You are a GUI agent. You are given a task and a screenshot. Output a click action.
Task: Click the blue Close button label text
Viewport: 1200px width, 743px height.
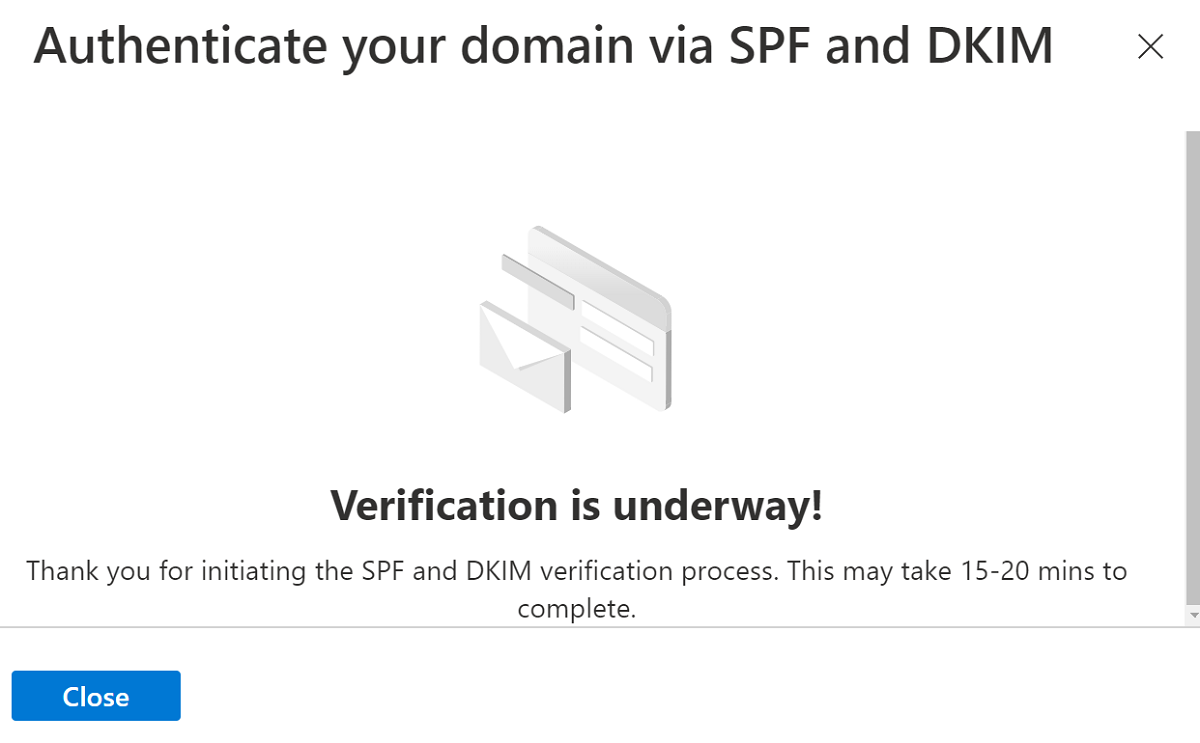coord(96,696)
